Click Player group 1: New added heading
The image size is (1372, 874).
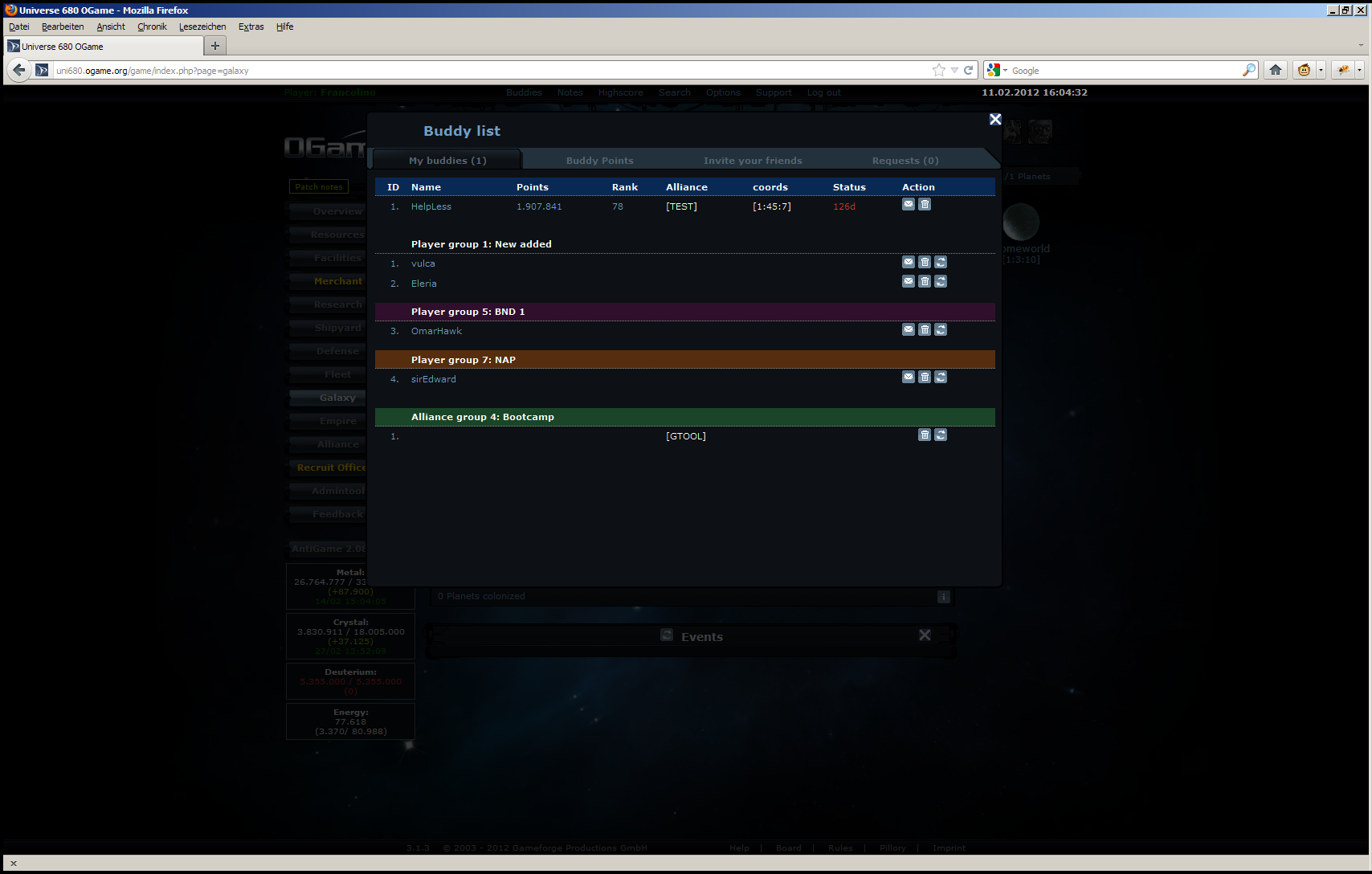tap(481, 244)
